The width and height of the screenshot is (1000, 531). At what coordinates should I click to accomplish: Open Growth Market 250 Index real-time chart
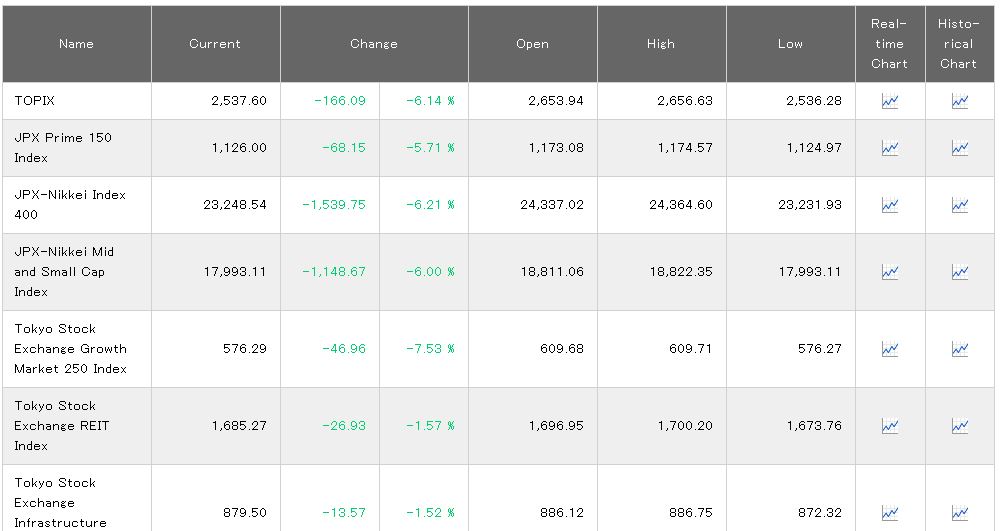[x=889, y=349]
